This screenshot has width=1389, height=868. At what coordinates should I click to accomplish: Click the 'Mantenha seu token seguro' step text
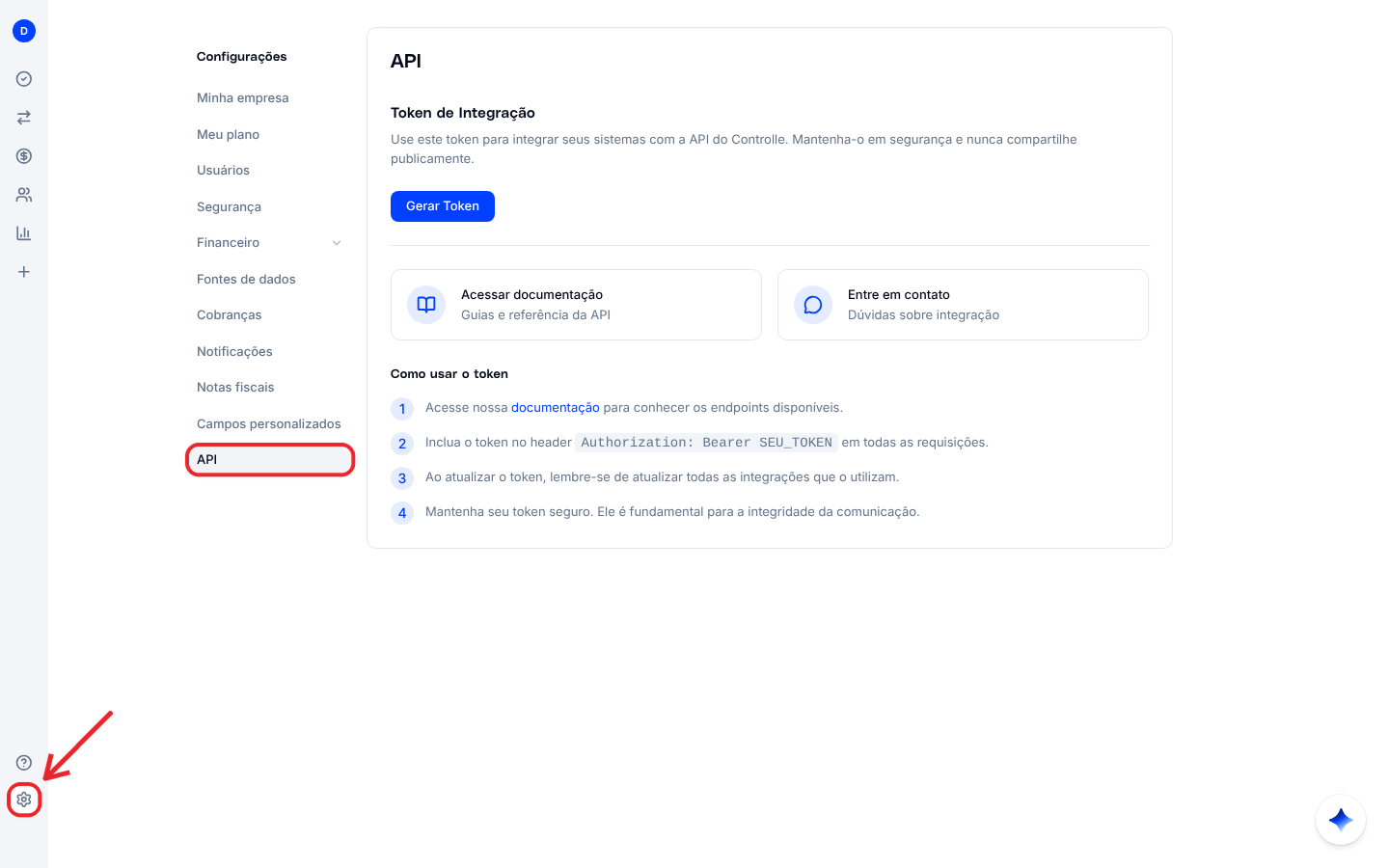tap(672, 512)
